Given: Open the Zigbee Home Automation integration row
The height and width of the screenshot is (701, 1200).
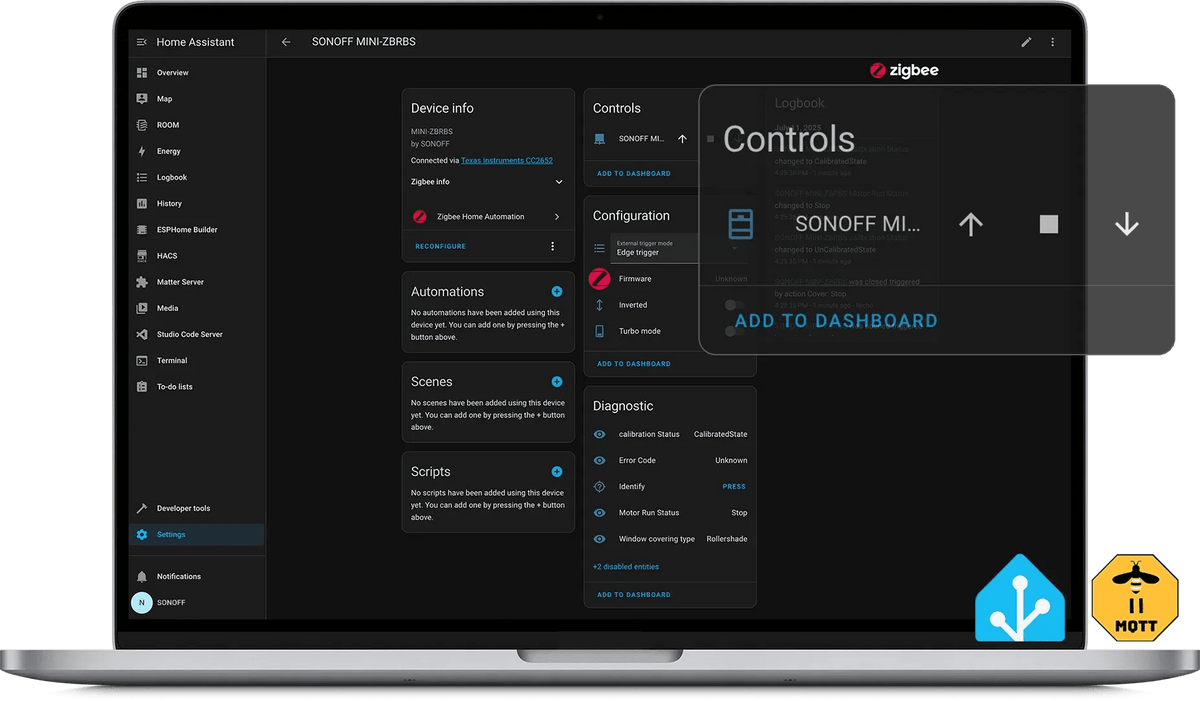Looking at the screenshot, I should (x=487, y=216).
